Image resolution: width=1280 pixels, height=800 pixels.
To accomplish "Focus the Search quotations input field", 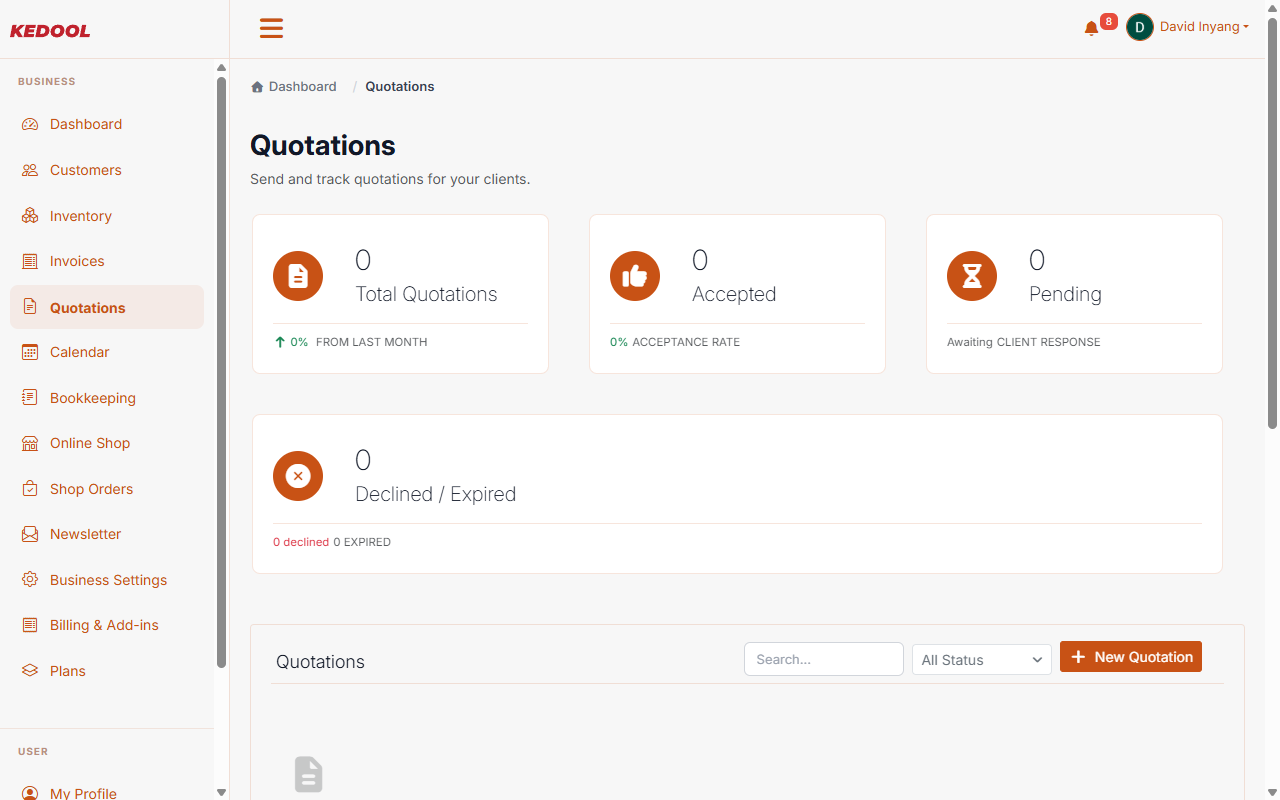I will (x=824, y=659).
